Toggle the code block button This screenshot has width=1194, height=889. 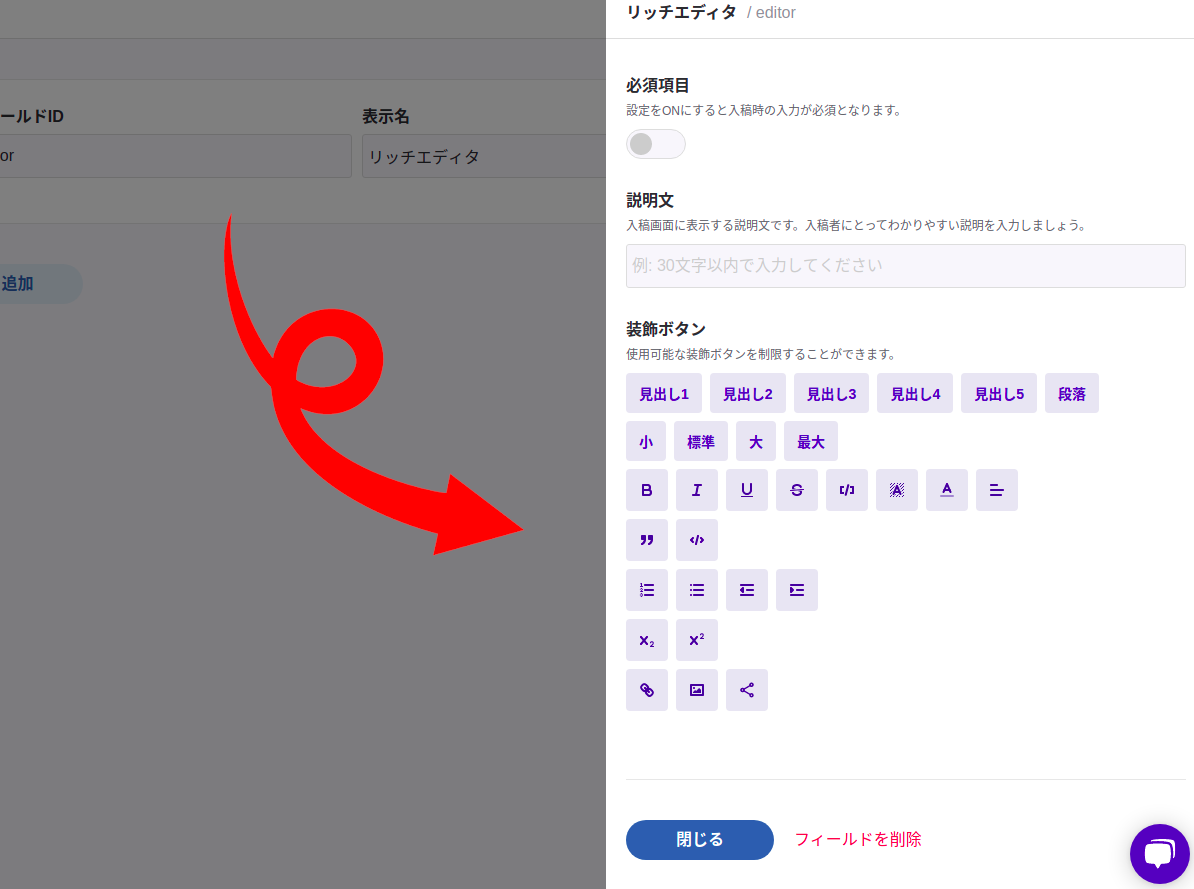[697, 540]
